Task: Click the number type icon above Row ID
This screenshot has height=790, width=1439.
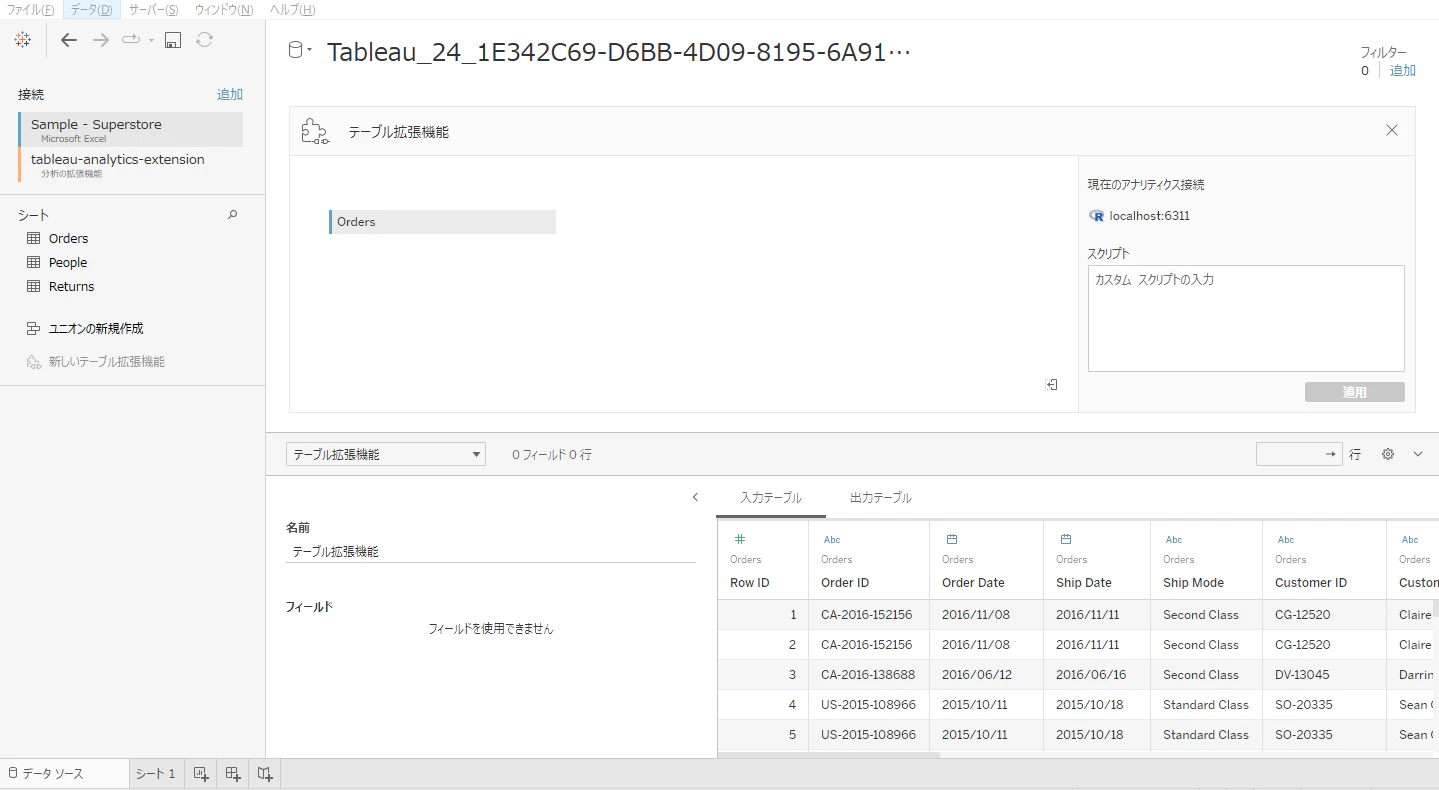Action: coord(740,539)
